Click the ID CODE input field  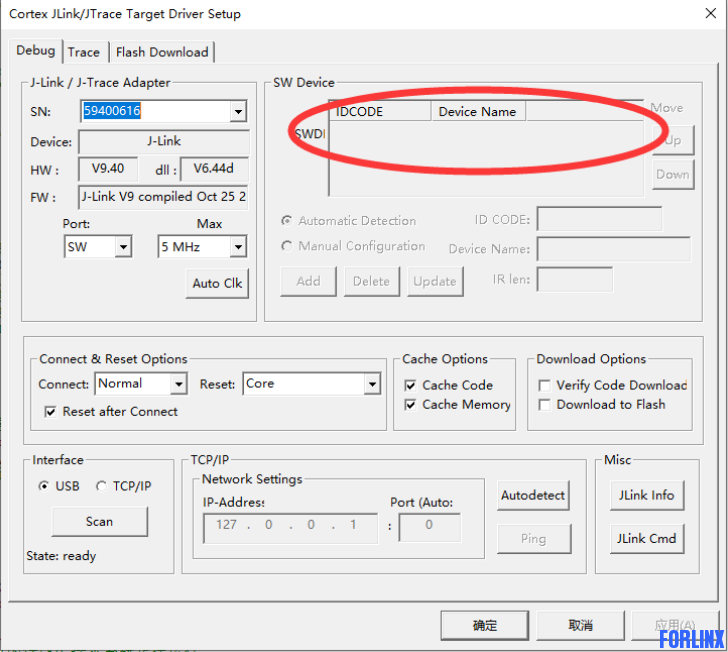pyautogui.click(x=599, y=219)
